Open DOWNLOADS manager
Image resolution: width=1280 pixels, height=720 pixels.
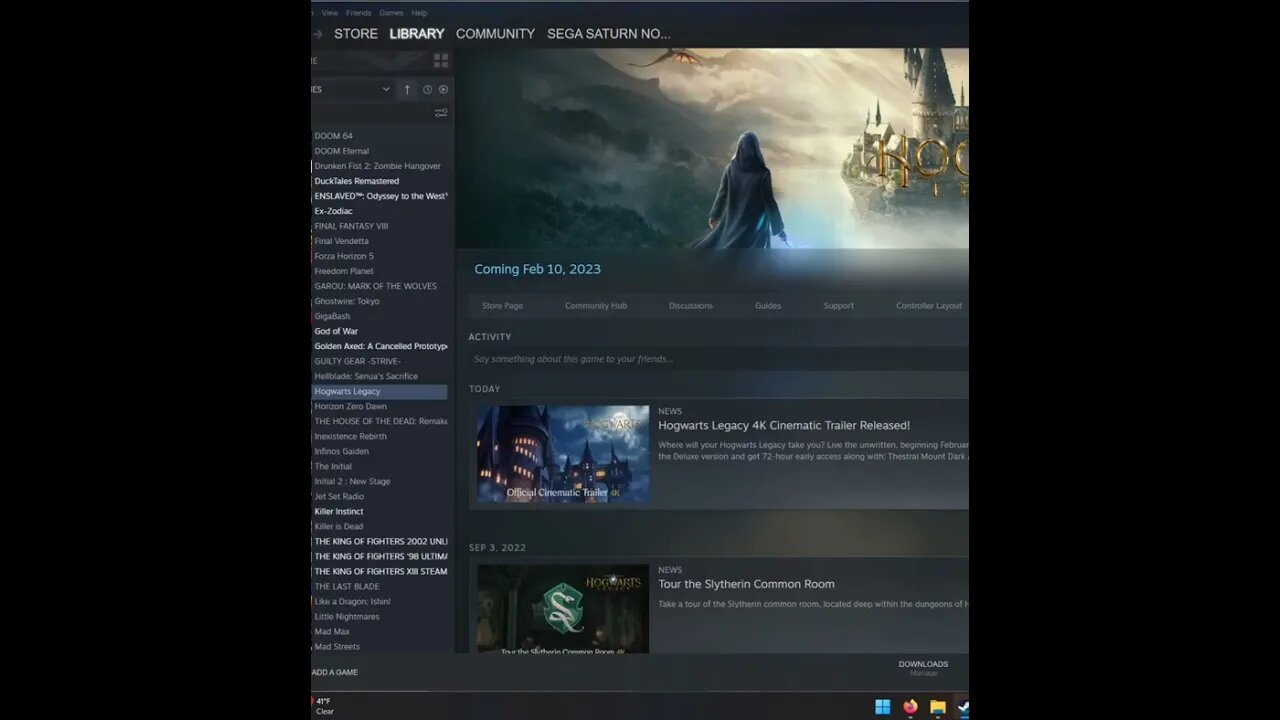coord(923,667)
